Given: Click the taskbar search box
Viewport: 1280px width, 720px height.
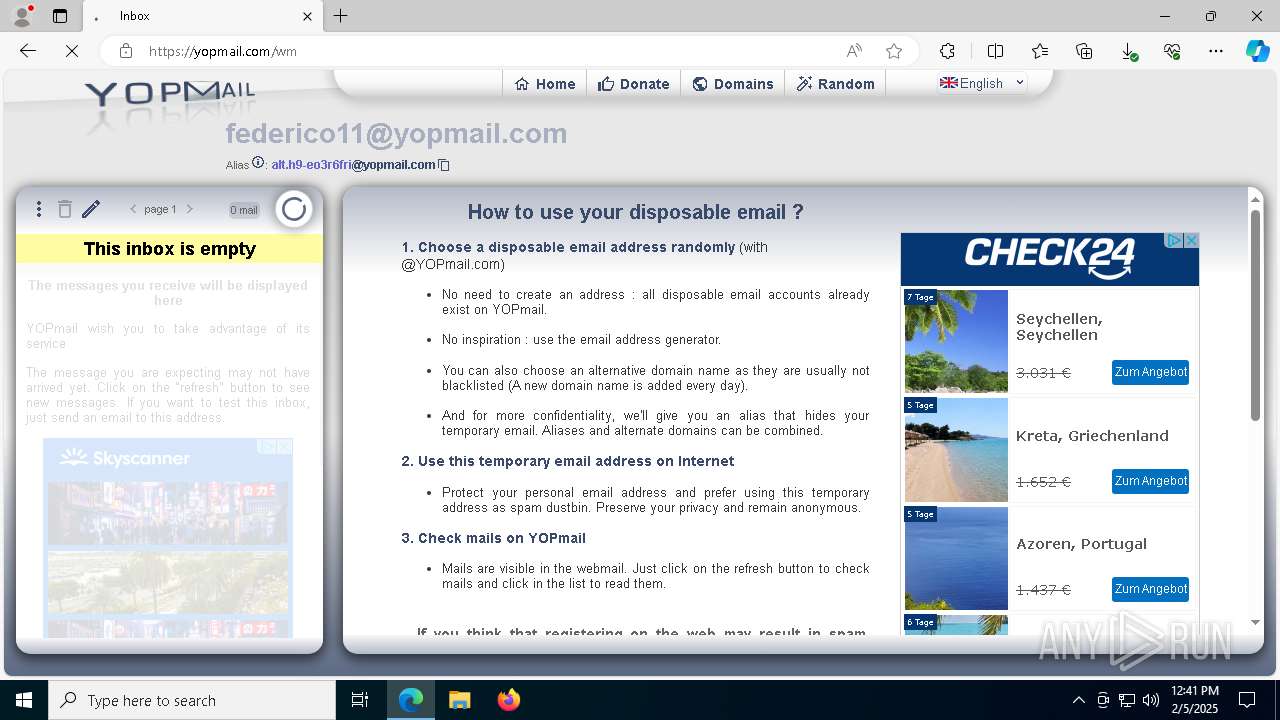Looking at the screenshot, I should coord(192,700).
